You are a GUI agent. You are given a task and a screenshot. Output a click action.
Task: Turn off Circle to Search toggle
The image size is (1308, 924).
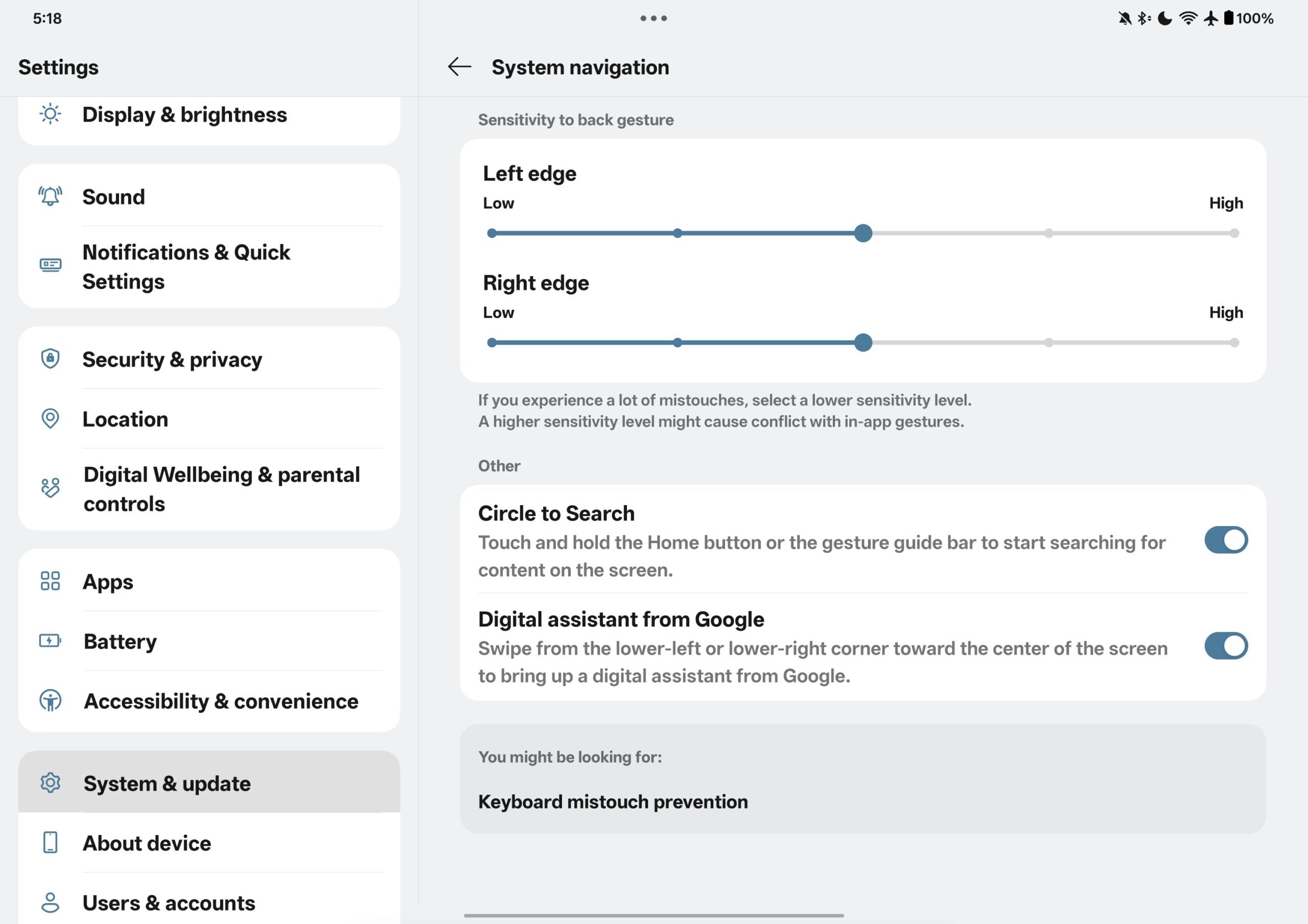click(1225, 540)
